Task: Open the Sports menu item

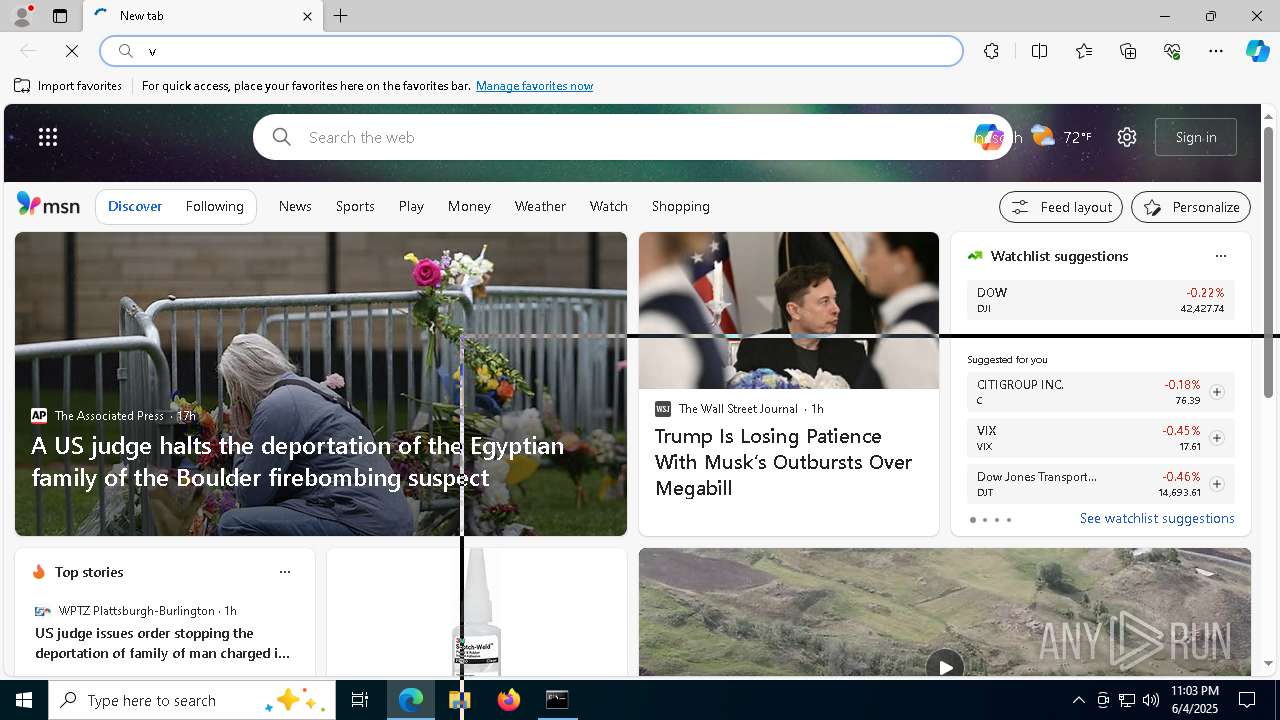Action: [x=355, y=206]
